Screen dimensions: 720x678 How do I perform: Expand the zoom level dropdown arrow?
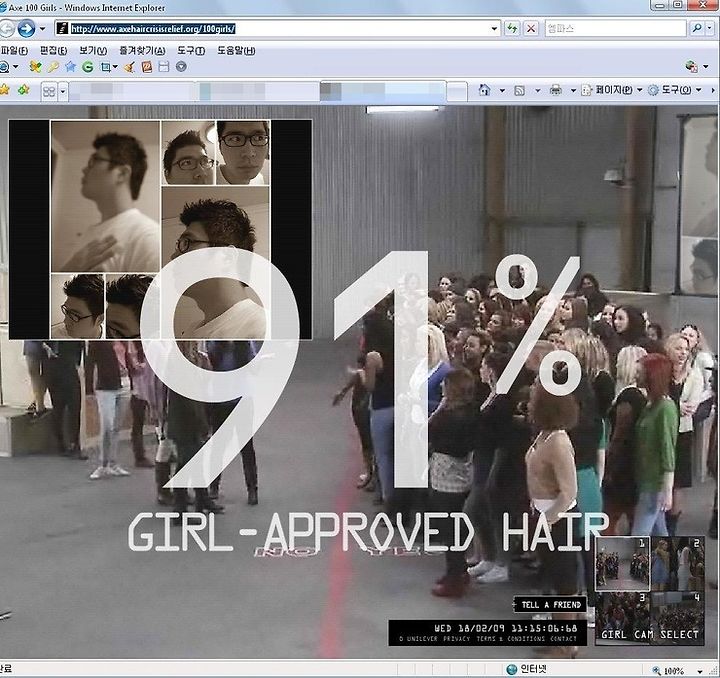coord(699,672)
